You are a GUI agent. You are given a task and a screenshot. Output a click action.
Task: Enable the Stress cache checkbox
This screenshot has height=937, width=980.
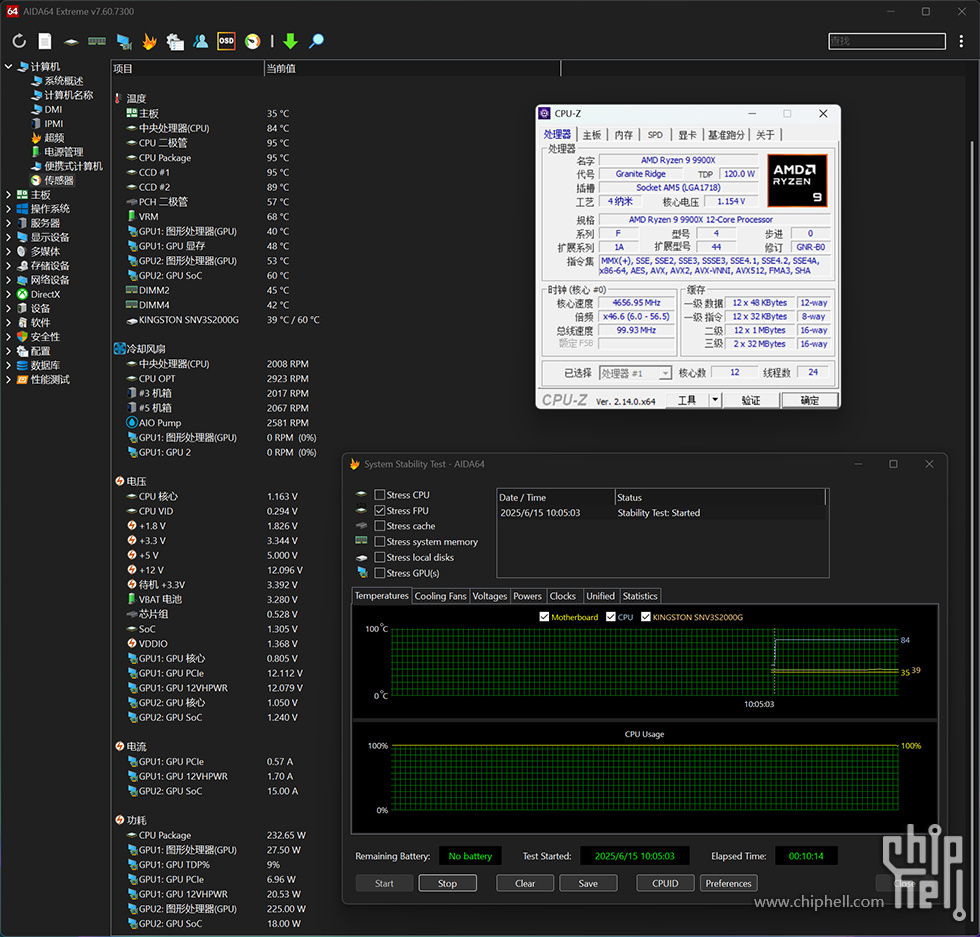[379, 526]
